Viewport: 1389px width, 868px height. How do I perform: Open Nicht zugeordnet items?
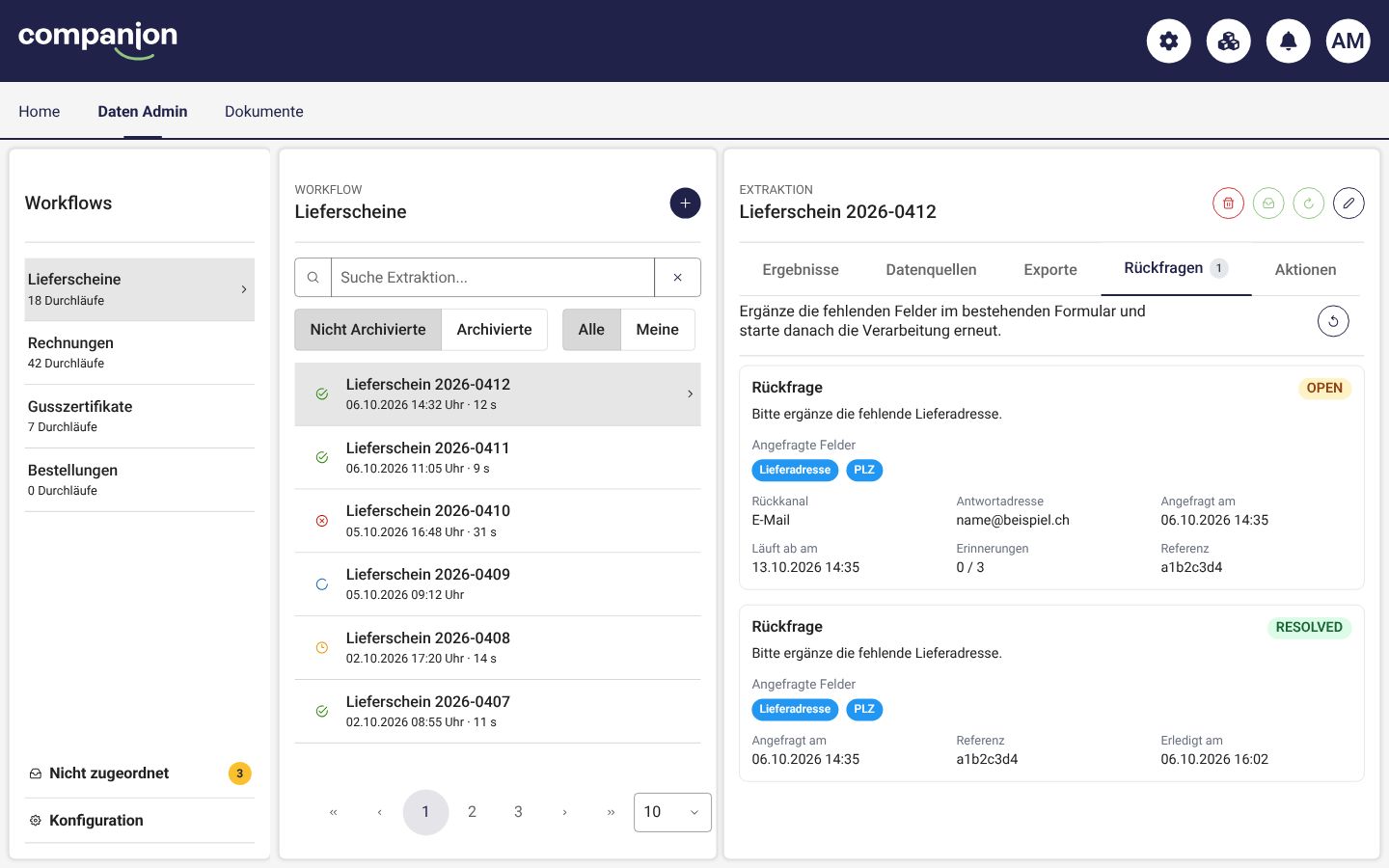[140, 773]
